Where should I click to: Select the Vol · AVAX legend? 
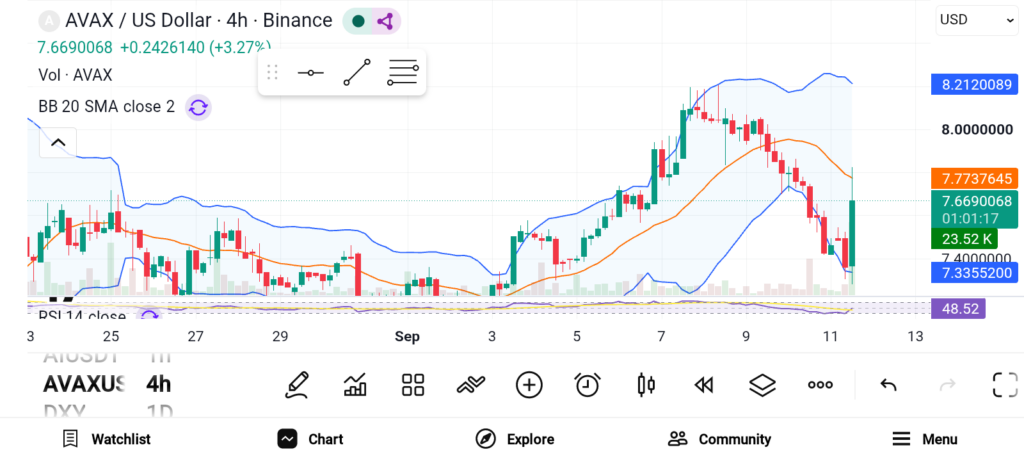pyautogui.click(x=75, y=75)
